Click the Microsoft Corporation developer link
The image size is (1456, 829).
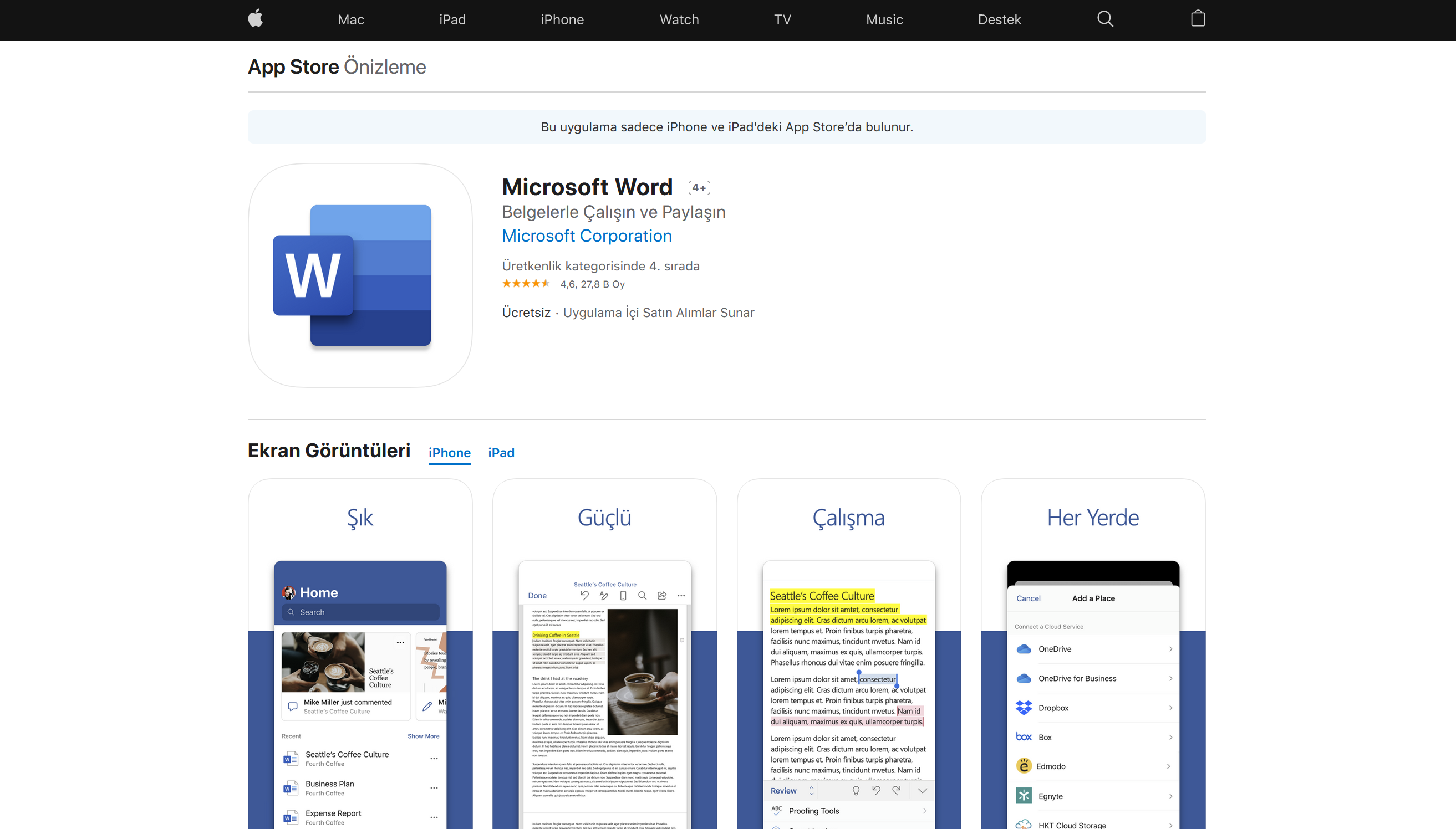[x=587, y=236]
